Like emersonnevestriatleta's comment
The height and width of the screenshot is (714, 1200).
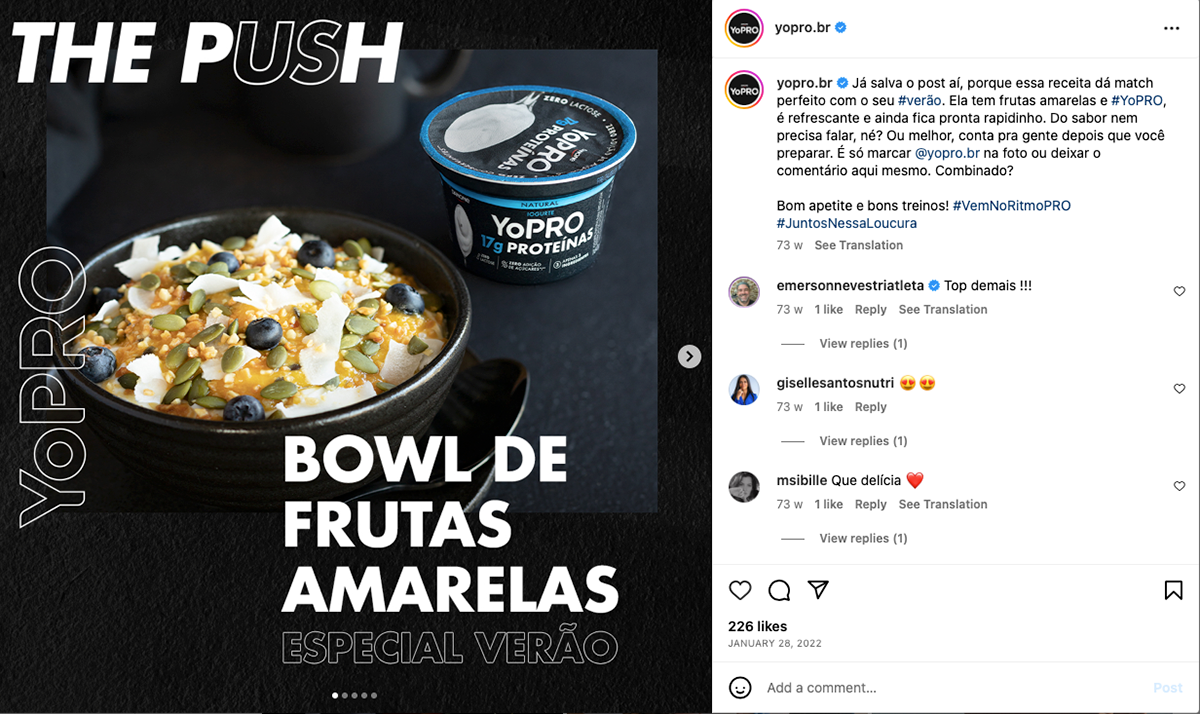point(1179,291)
